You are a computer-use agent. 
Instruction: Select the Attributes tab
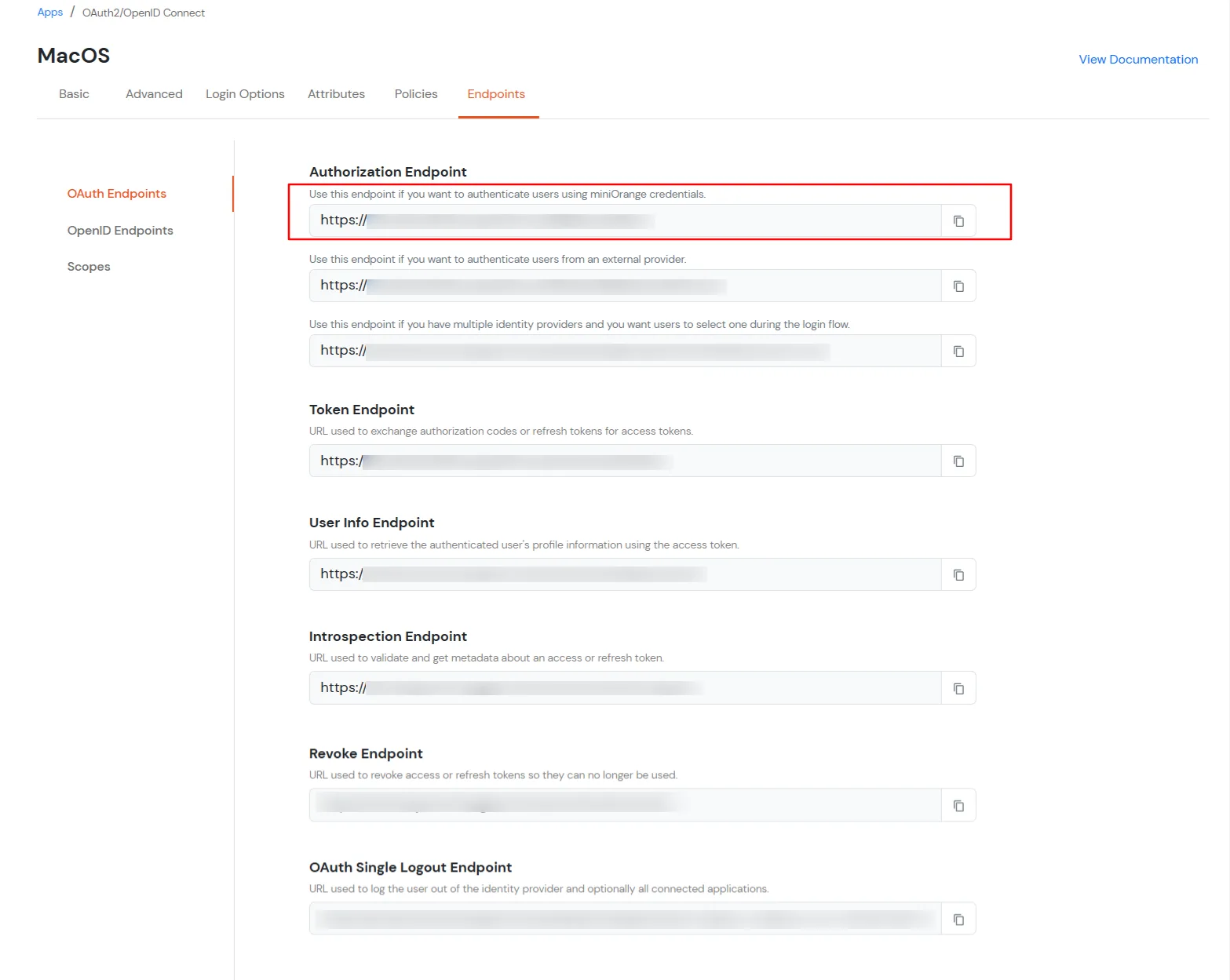click(336, 94)
